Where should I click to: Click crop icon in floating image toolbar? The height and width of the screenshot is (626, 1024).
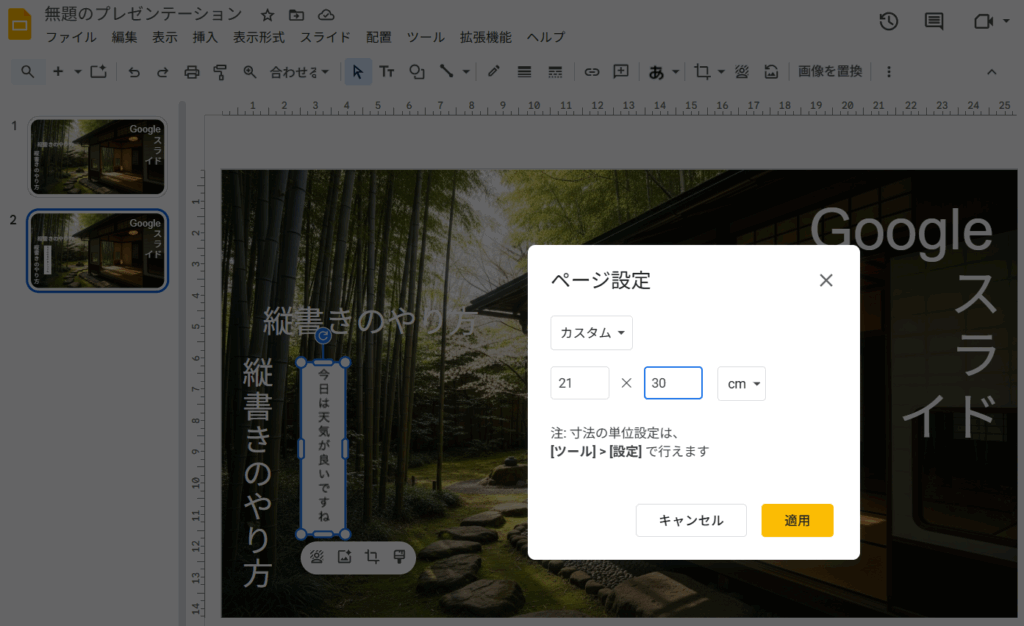372,557
